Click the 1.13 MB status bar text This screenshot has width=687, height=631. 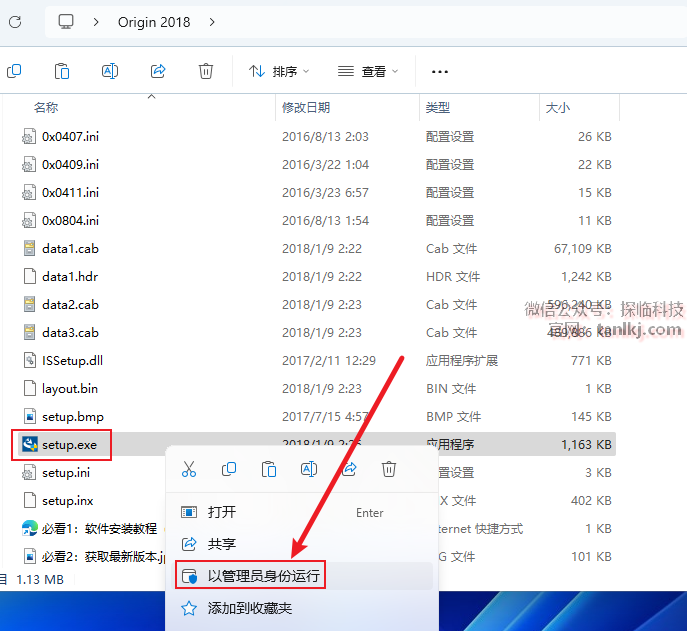coord(40,580)
